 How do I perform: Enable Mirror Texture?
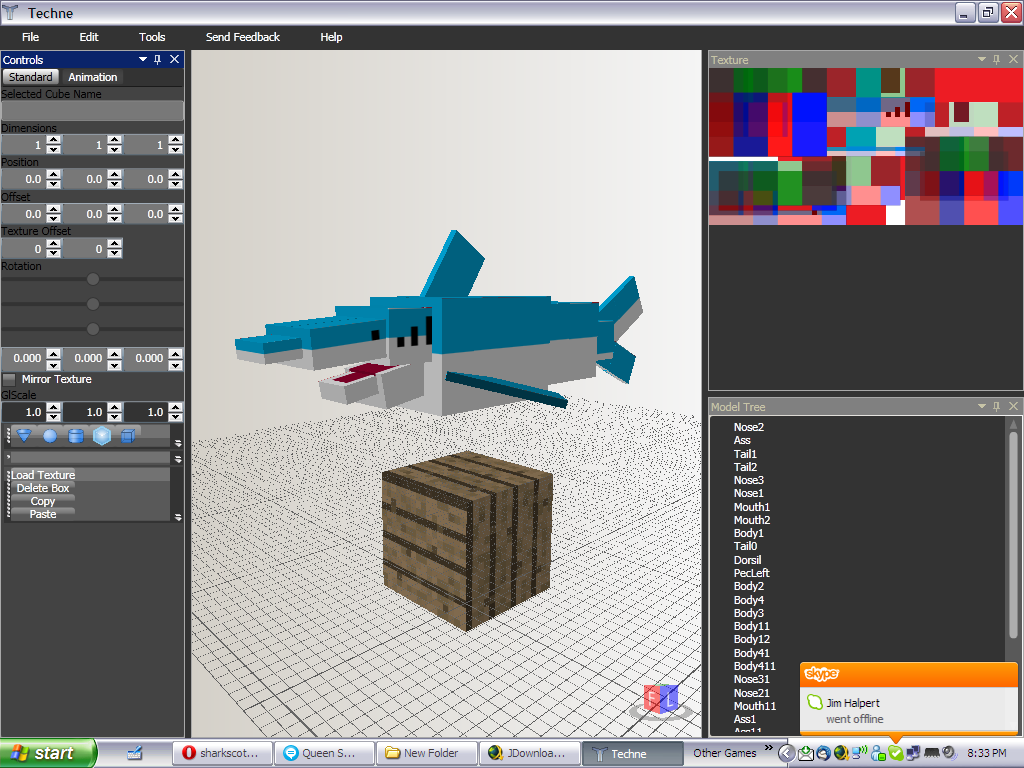pyautogui.click(x=7, y=380)
